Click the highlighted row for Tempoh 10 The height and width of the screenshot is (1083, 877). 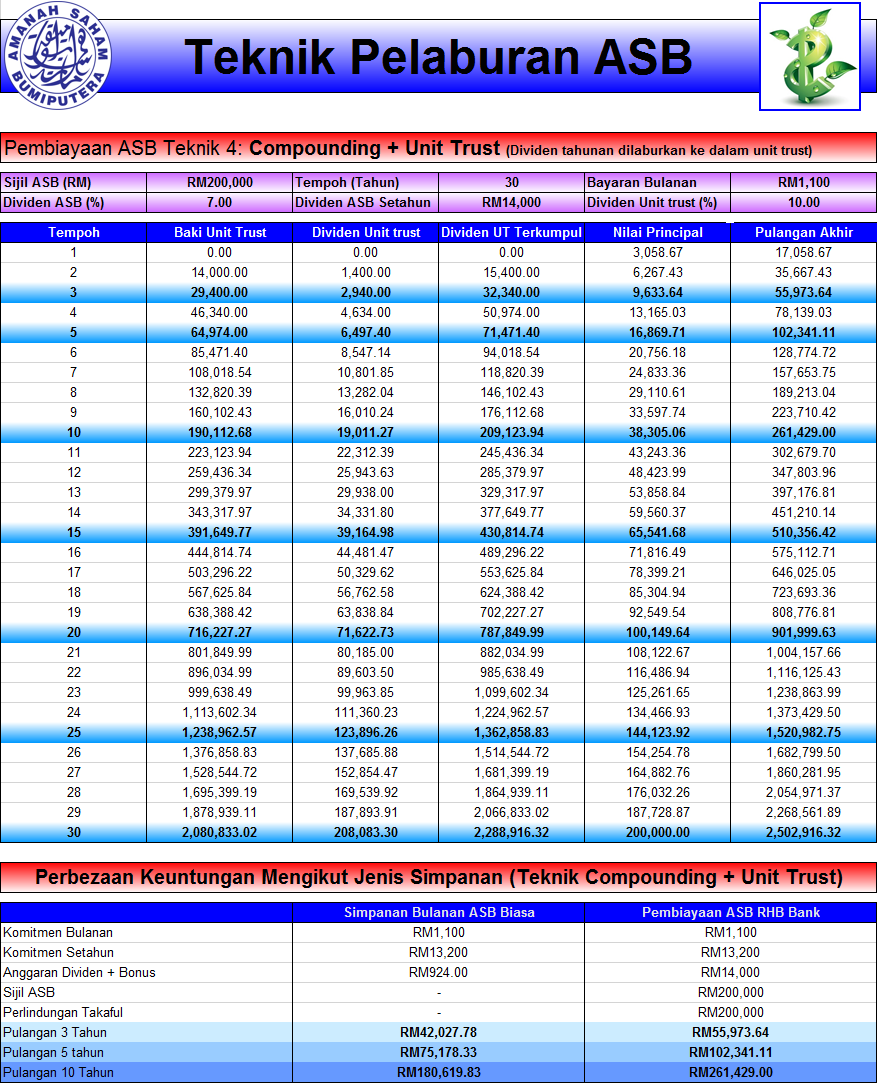[x=438, y=432]
